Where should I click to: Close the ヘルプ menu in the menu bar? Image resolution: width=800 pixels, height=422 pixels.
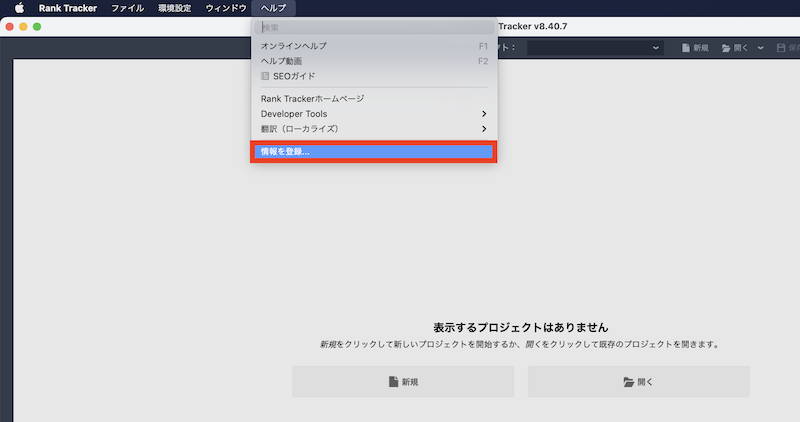273,8
